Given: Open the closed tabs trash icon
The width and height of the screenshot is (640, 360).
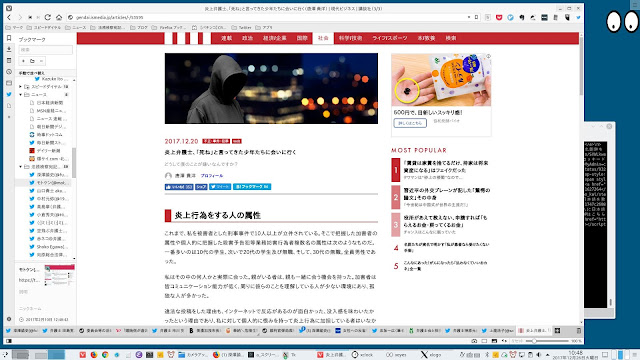Looking at the screenshot, I should 578,331.
